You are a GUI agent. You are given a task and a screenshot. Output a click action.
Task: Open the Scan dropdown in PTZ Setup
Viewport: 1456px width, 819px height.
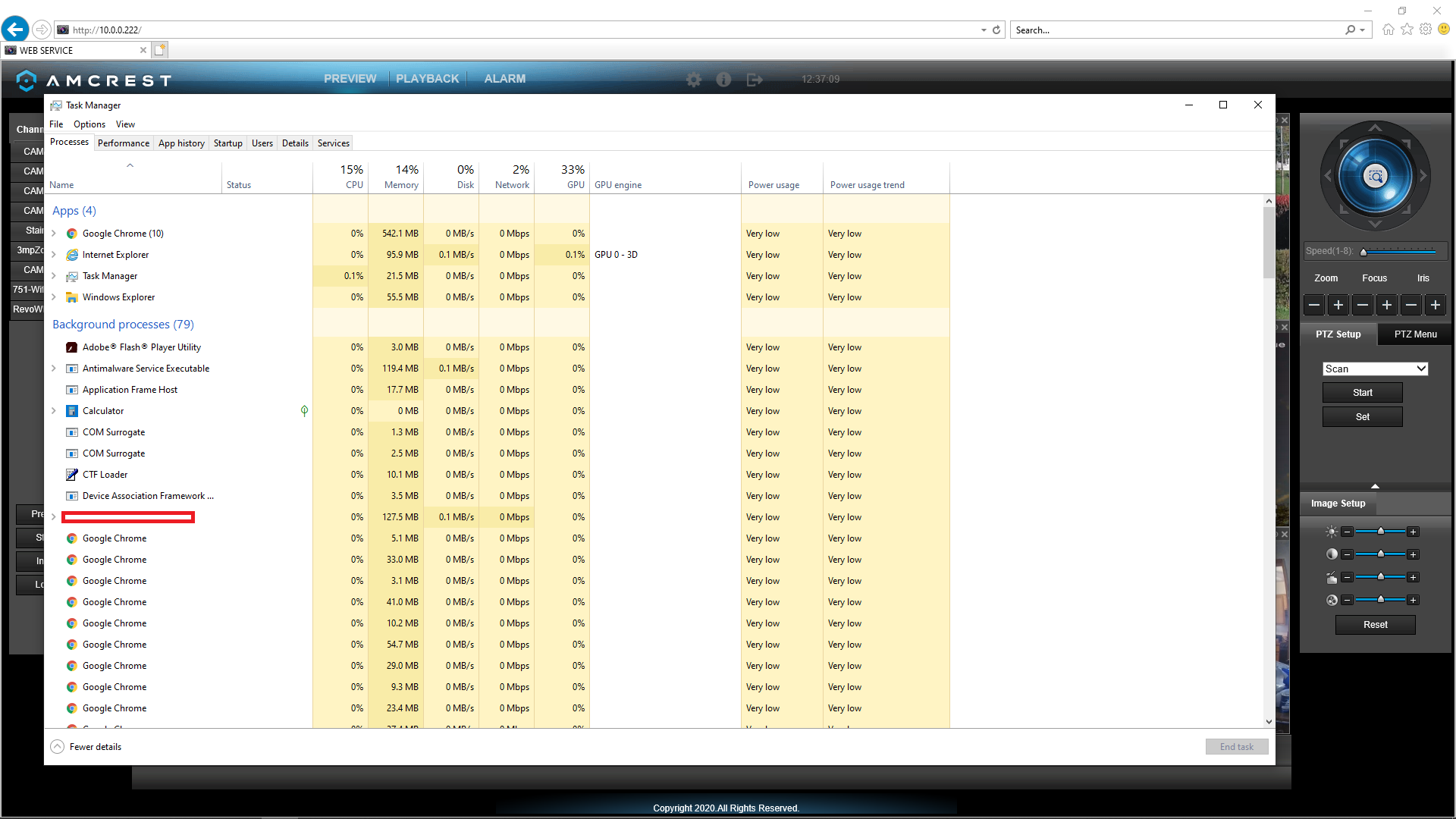click(x=1375, y=369)
